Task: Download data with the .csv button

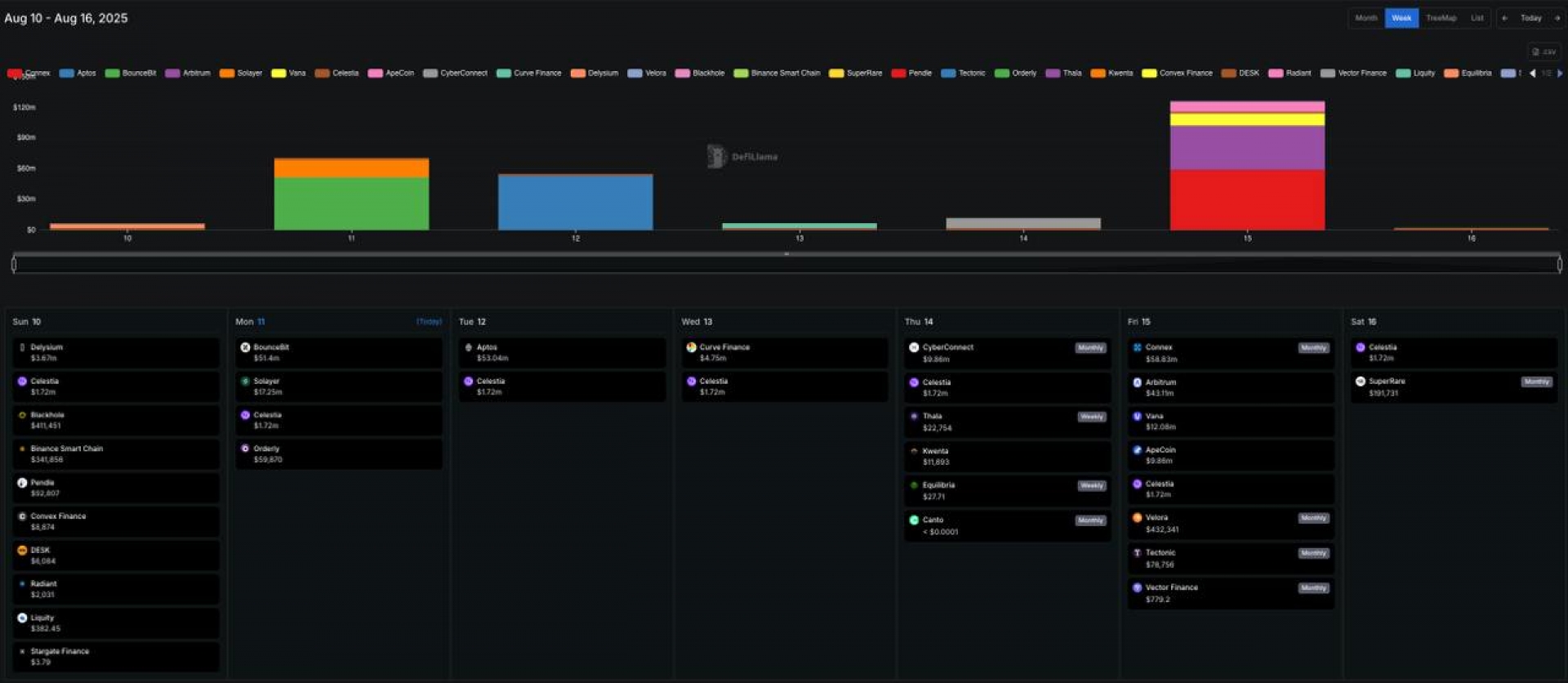Action: click(1543, 51)
